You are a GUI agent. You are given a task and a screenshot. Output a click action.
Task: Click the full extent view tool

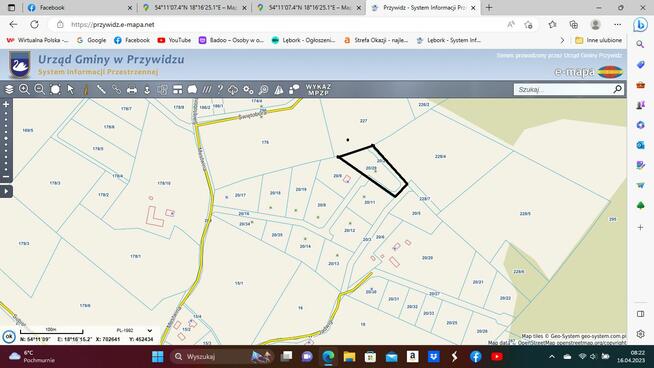coord(55,89)
